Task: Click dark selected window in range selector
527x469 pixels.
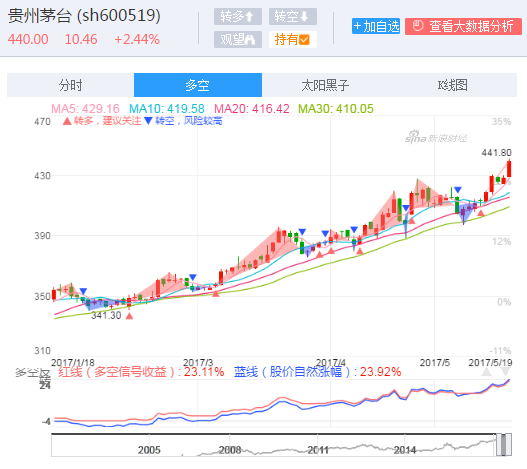Action: (x=503, y=444)
